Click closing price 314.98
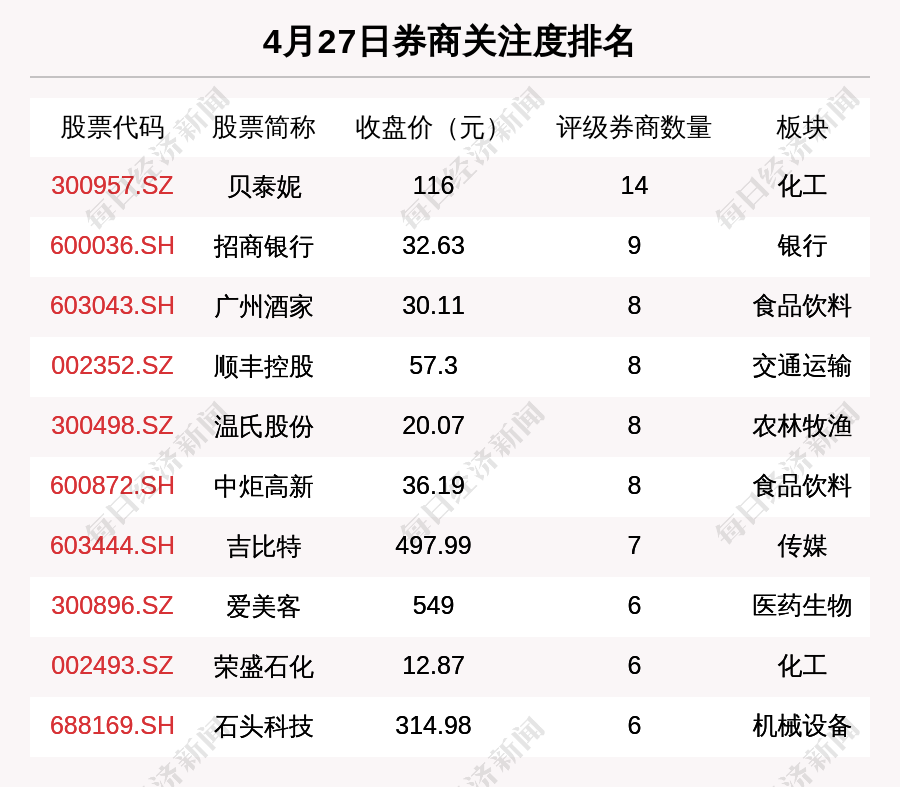This screenshot has width=900, height=787. coord(433,726)
